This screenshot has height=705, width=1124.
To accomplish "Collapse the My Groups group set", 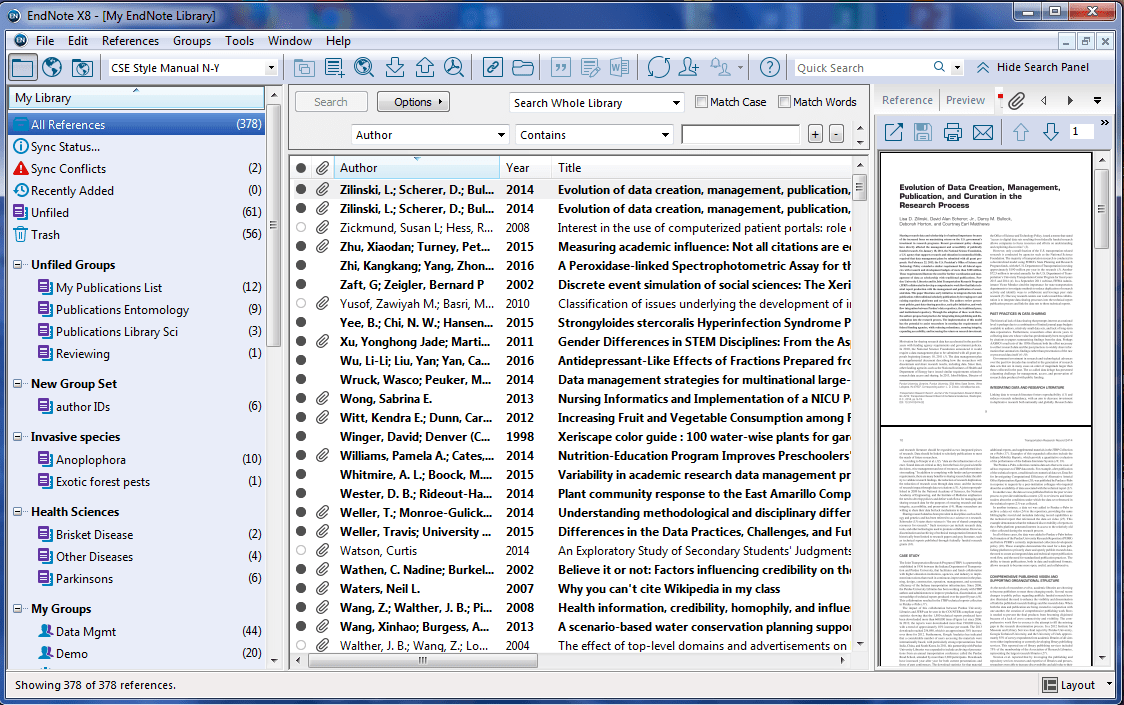I will (18, 608).
